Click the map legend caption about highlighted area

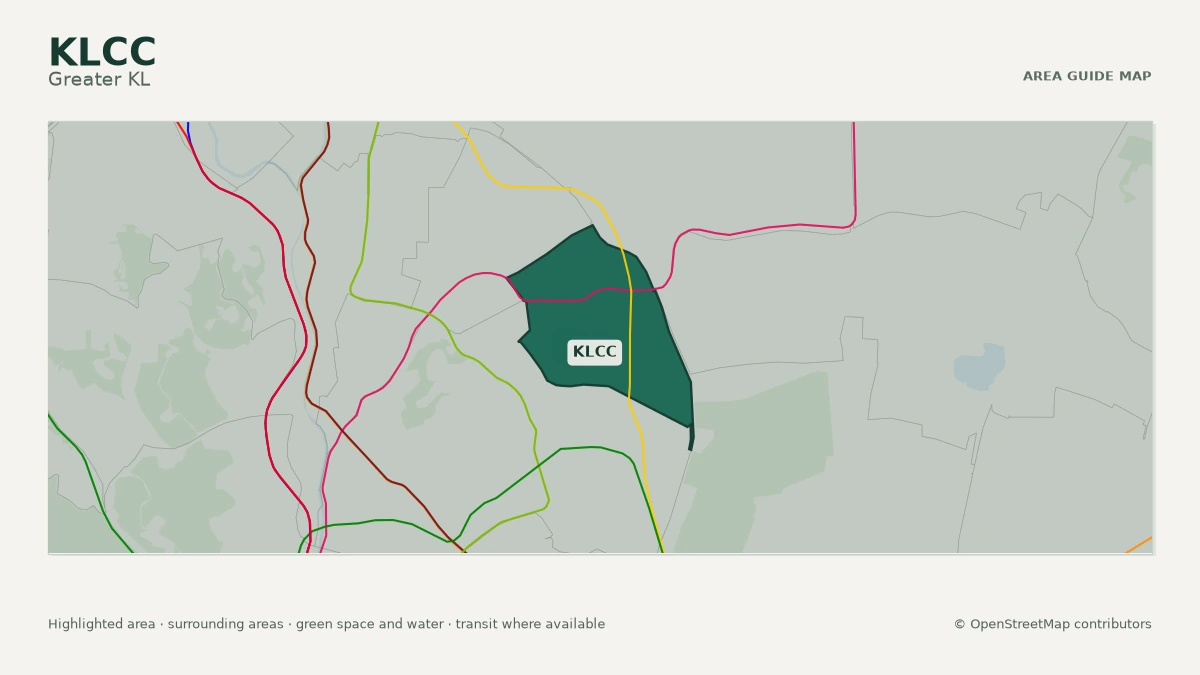(326, 624)
